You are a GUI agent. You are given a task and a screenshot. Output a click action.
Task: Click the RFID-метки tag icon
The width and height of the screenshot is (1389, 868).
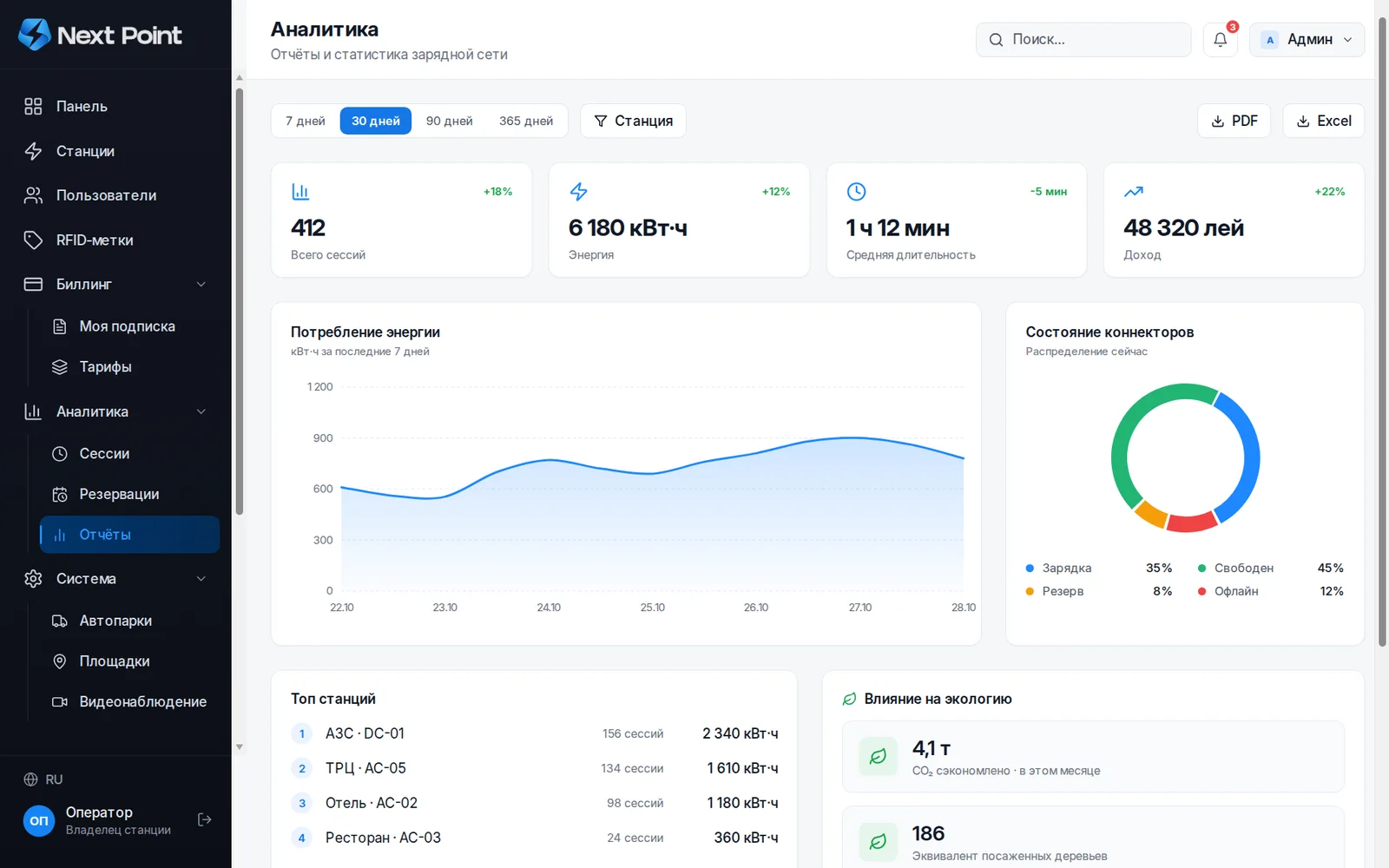tap(33, 240)
